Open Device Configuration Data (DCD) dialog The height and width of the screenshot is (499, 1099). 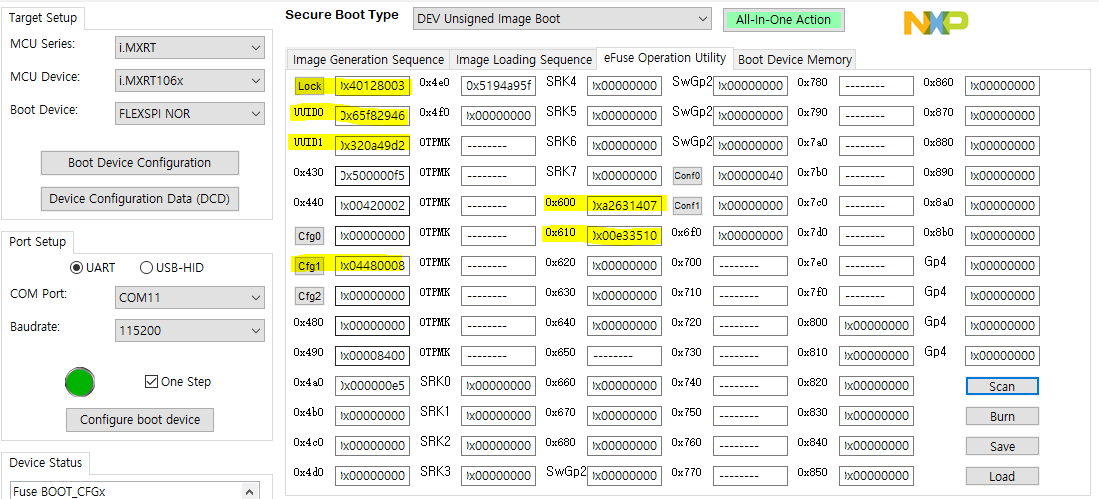tap(140, 199)
